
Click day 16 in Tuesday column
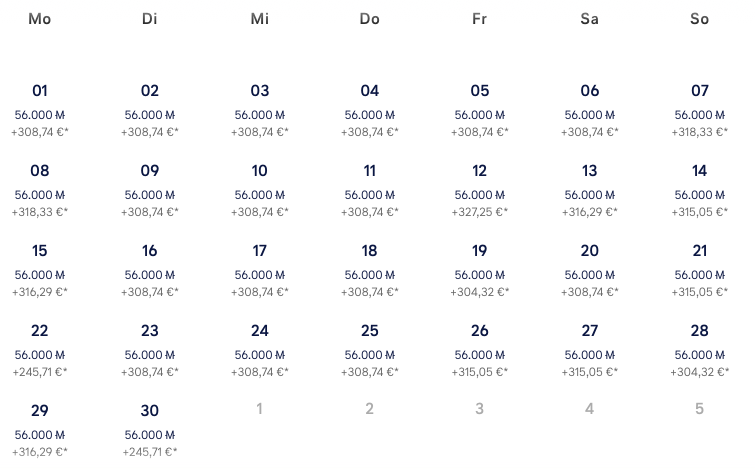point(150,270)
